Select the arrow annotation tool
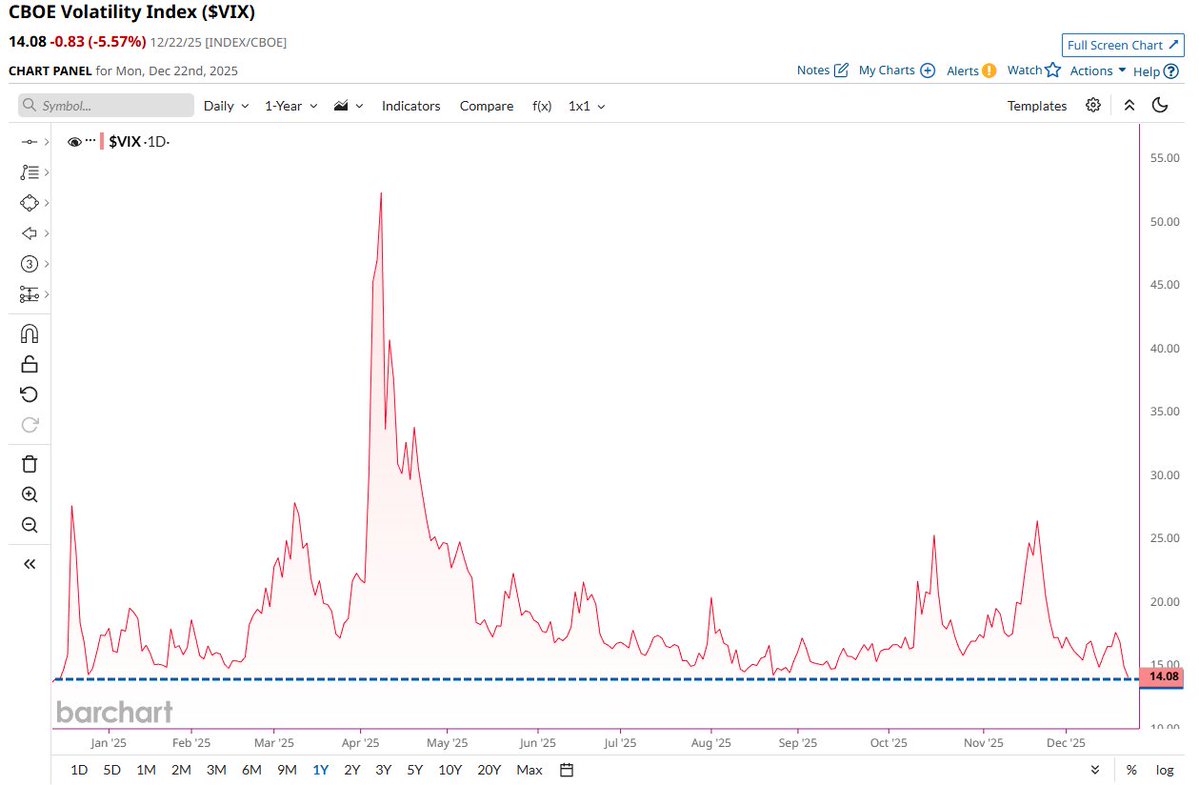The width and height of the screenshot is (1199, 785). [30, 233]
